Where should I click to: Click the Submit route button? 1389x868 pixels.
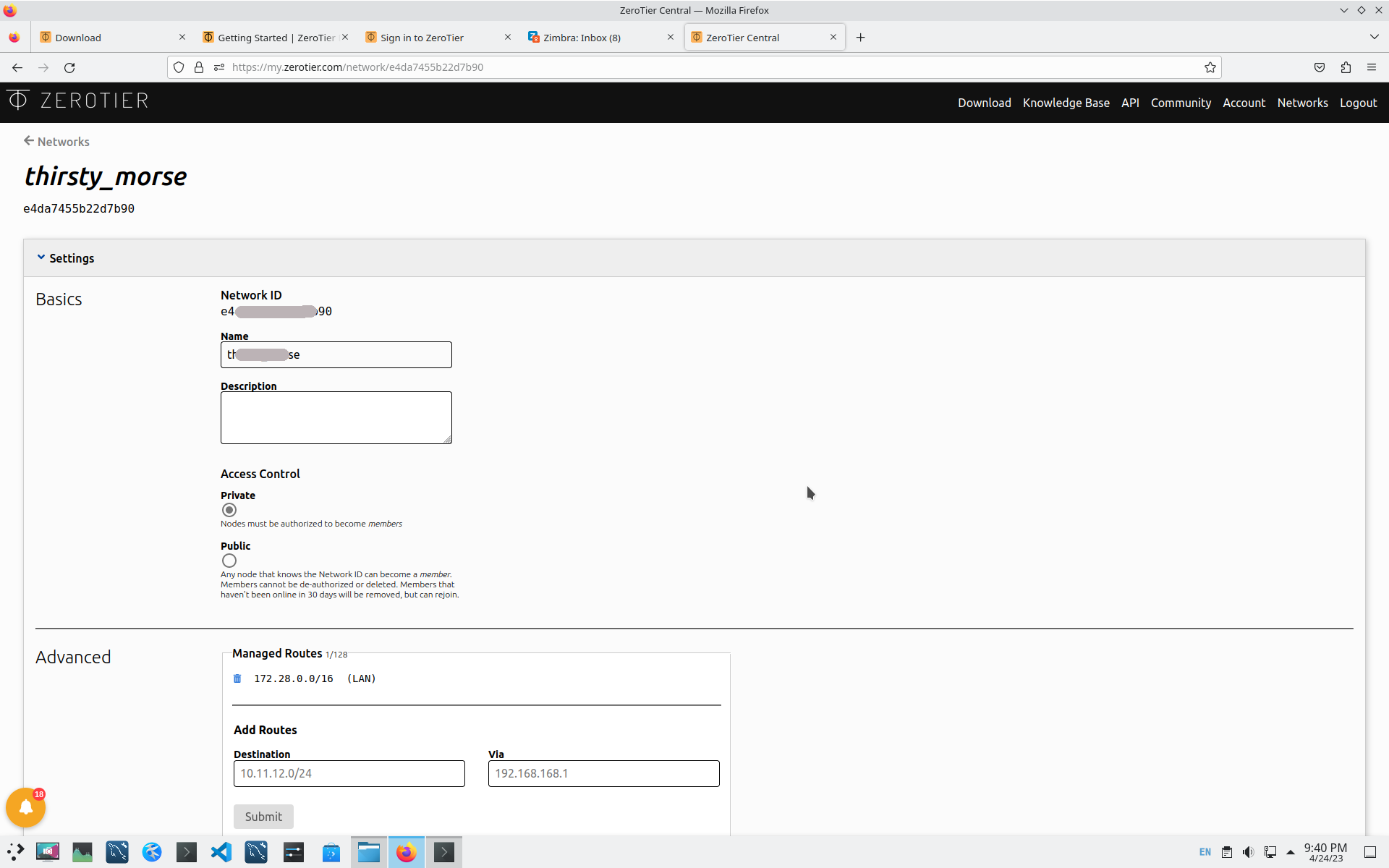[x=263, y=817]
